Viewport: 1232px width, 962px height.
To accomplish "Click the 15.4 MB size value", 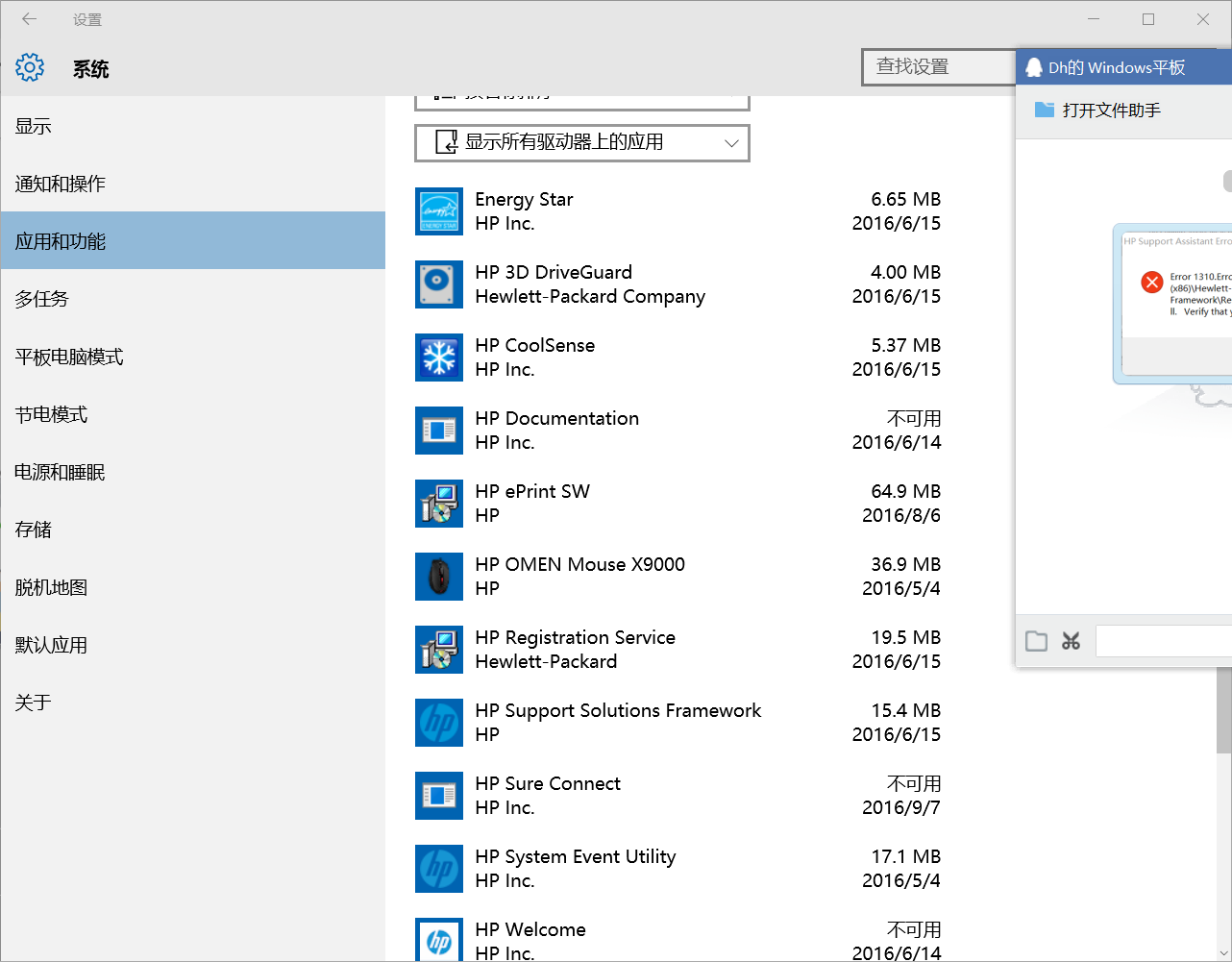I will 905,710.
